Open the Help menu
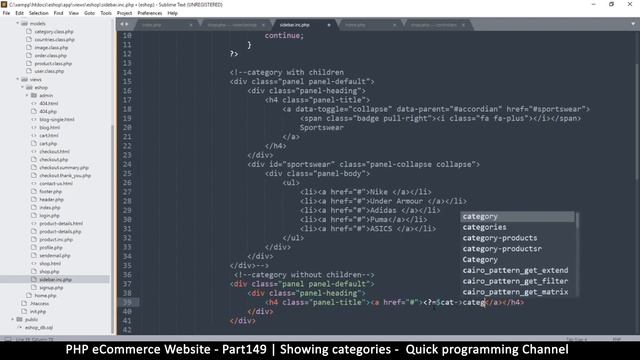This screenshot has height=360, width=640. [x=172, y=13]
